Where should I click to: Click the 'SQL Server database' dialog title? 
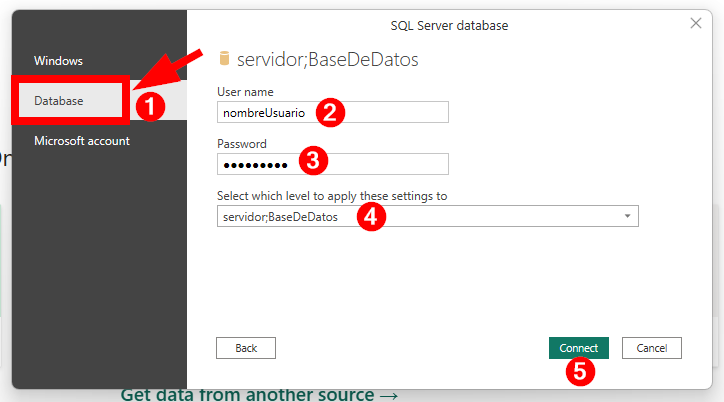(x=449, y=25)
